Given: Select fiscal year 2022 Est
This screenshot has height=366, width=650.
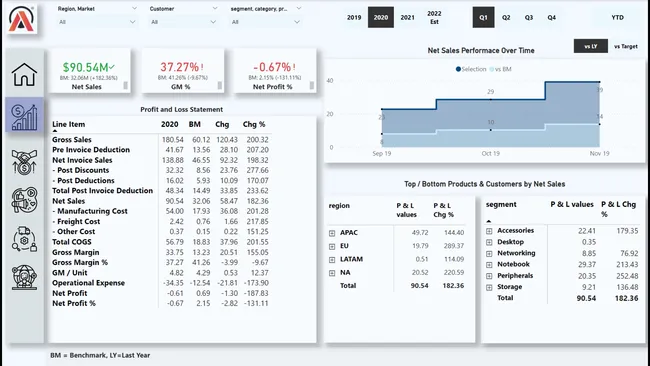Looking at the screenshot, I should tap(434, 17).
